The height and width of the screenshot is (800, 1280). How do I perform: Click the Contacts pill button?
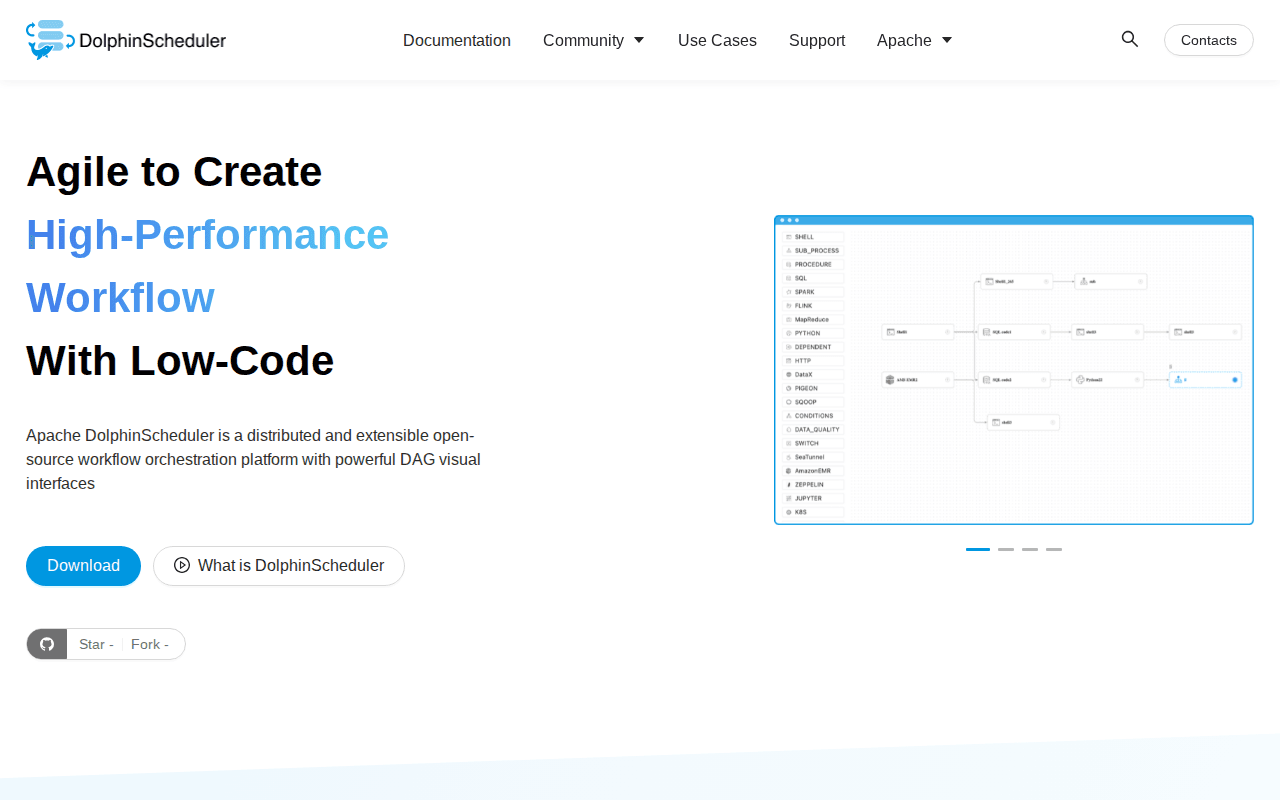1208,40
